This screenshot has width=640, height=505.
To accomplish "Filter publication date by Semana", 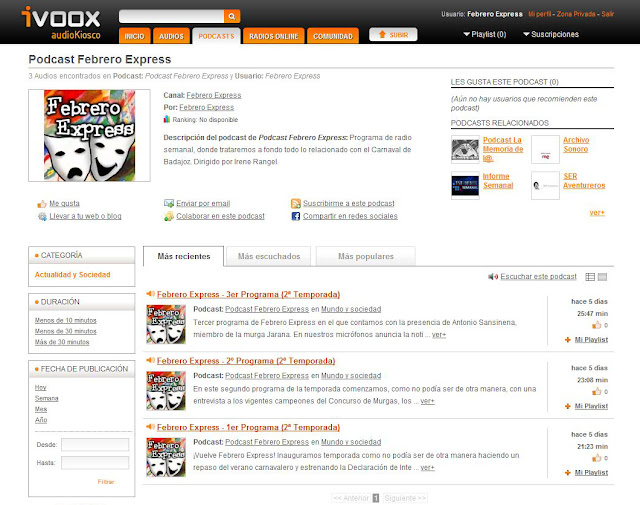I will point(47,398).
